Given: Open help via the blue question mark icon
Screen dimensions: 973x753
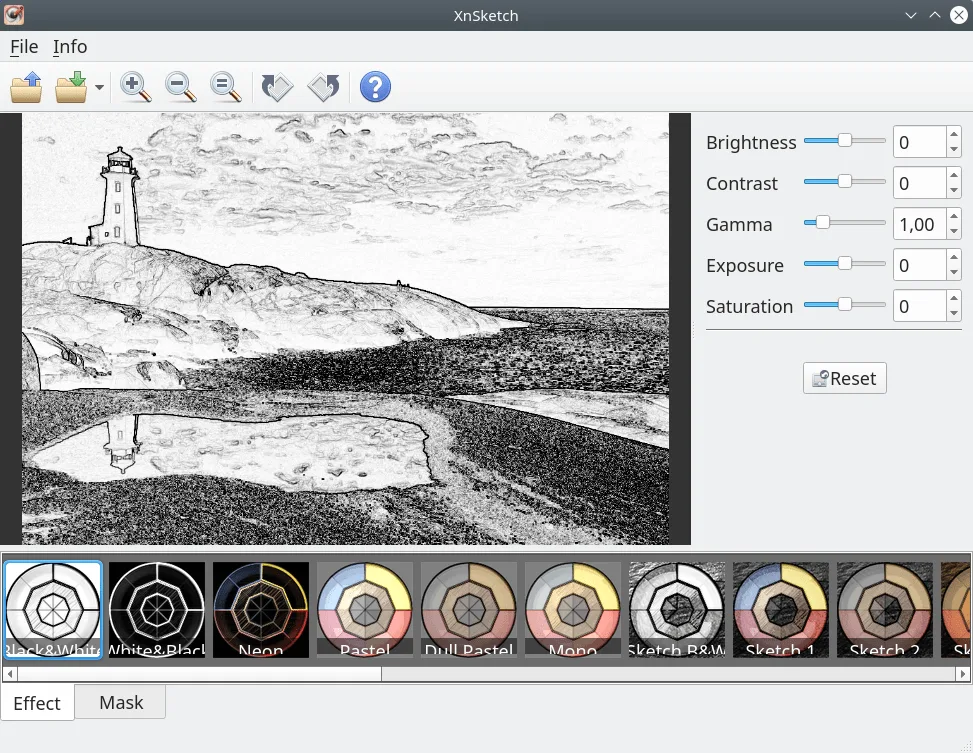Looking at the screenshot, I should pos(375,87).
